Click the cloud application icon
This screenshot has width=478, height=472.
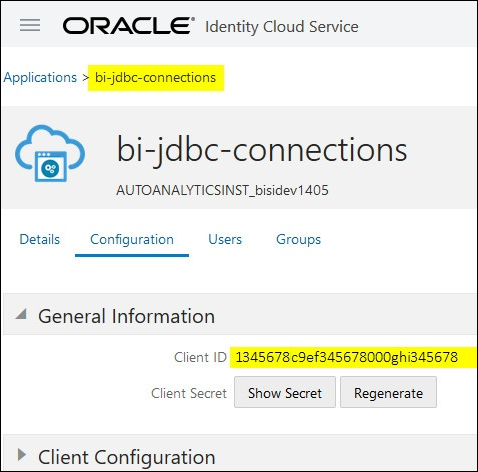[x=50, y=153]
